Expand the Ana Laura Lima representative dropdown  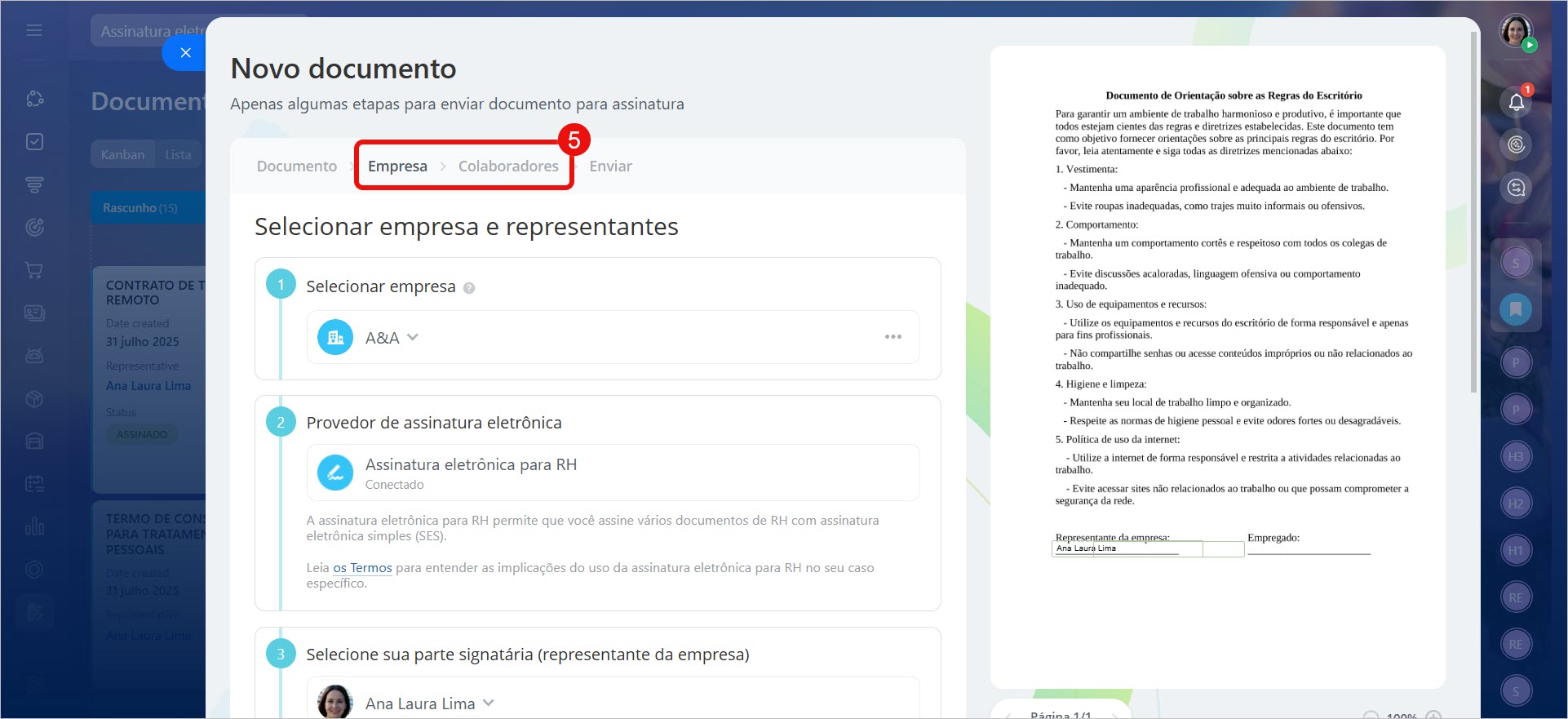[x=489, y=703]
